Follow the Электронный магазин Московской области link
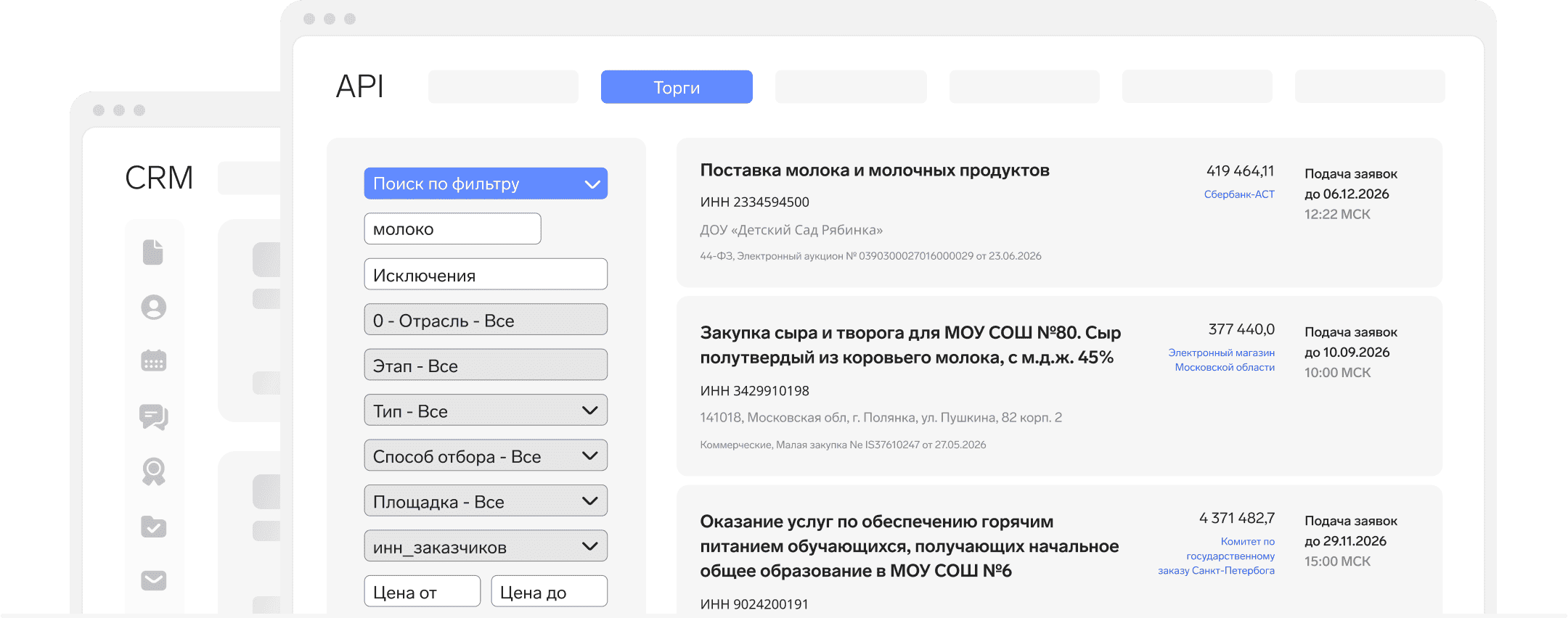The height and width of the screenshot is (618, 1568). (1222, 360)
